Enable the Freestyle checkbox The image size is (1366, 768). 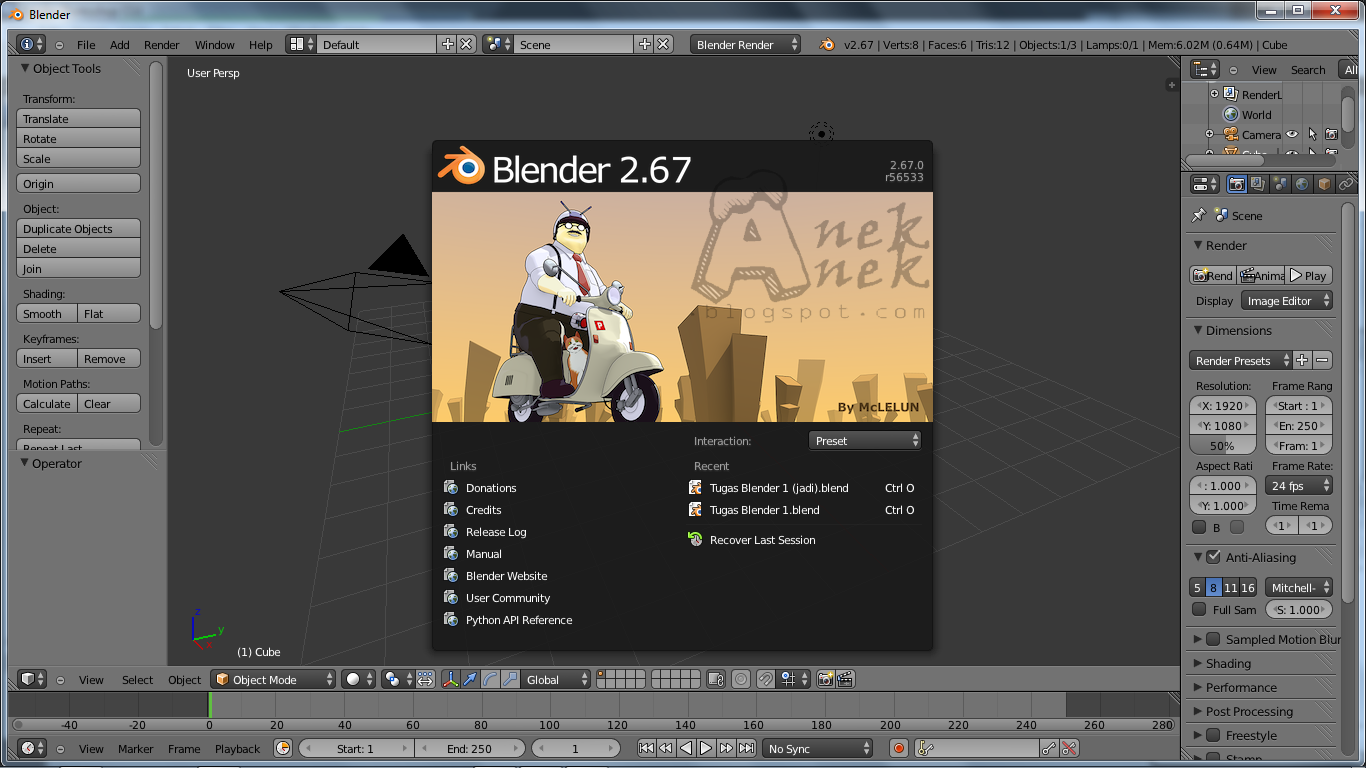click(1213, 735)
